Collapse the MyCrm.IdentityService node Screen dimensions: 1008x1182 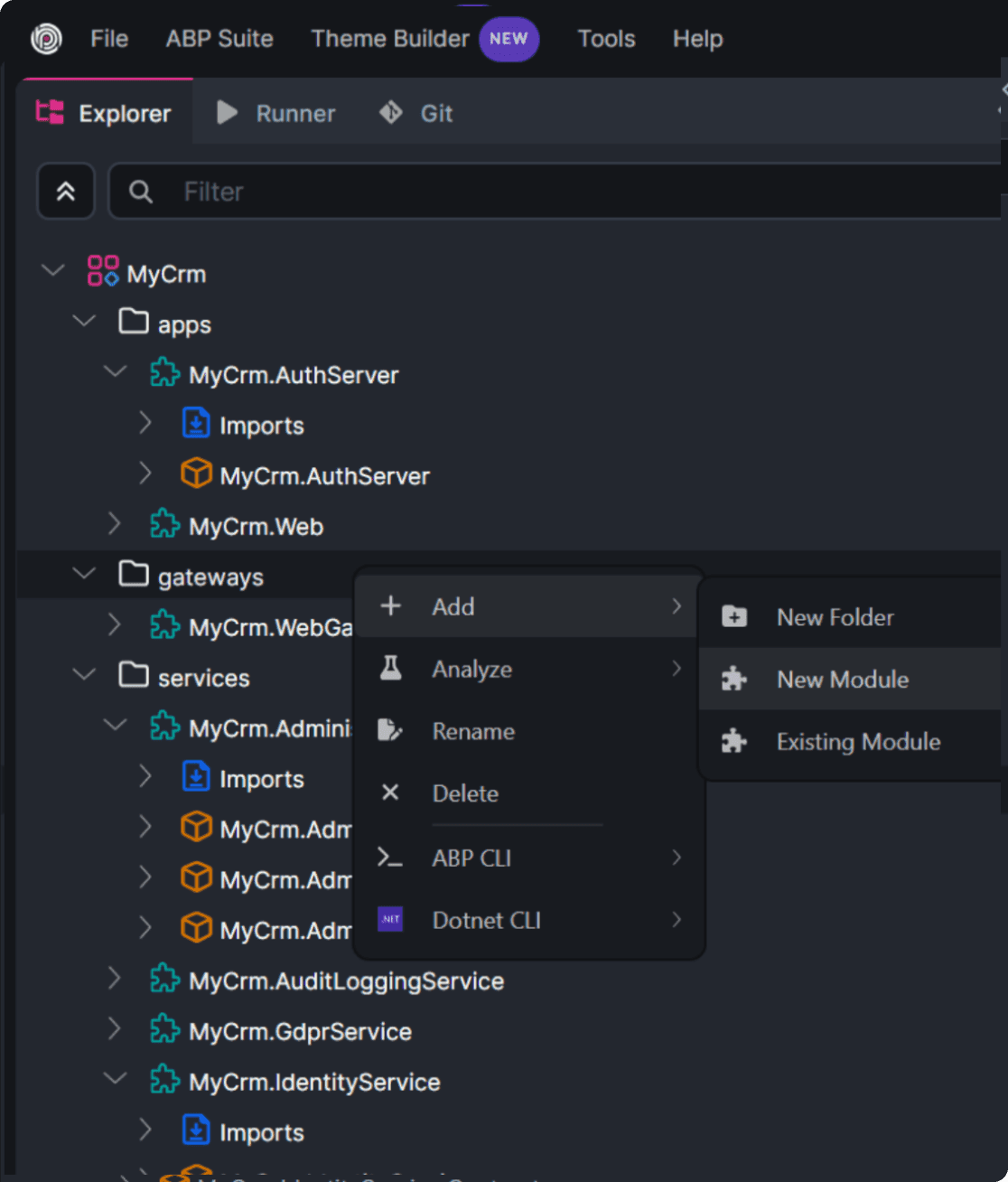pos(115,1079)
